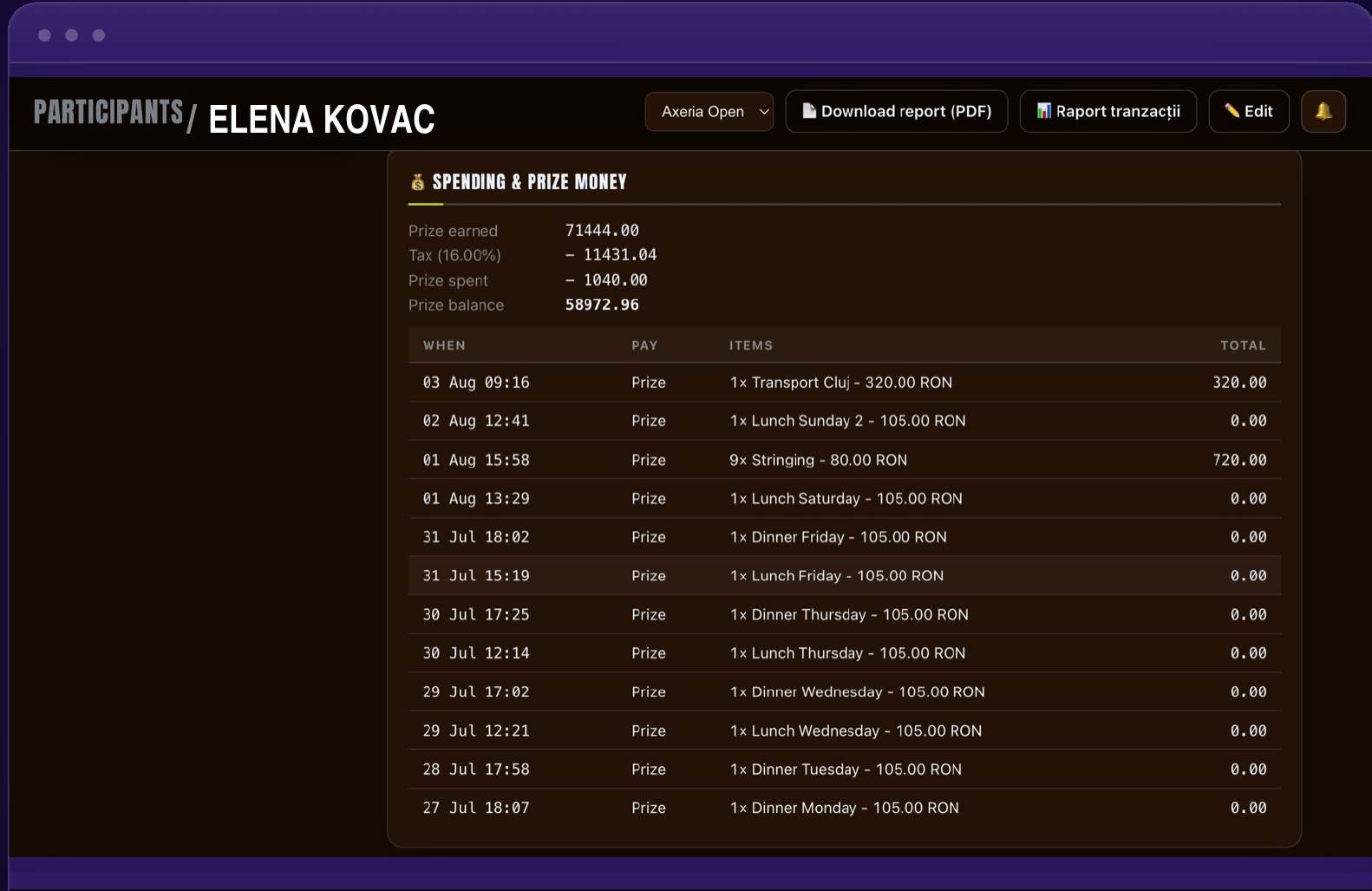The height and width of the screenshot is (891, 1372).
Task: Click the Edit button
Action: [1249, 111]
